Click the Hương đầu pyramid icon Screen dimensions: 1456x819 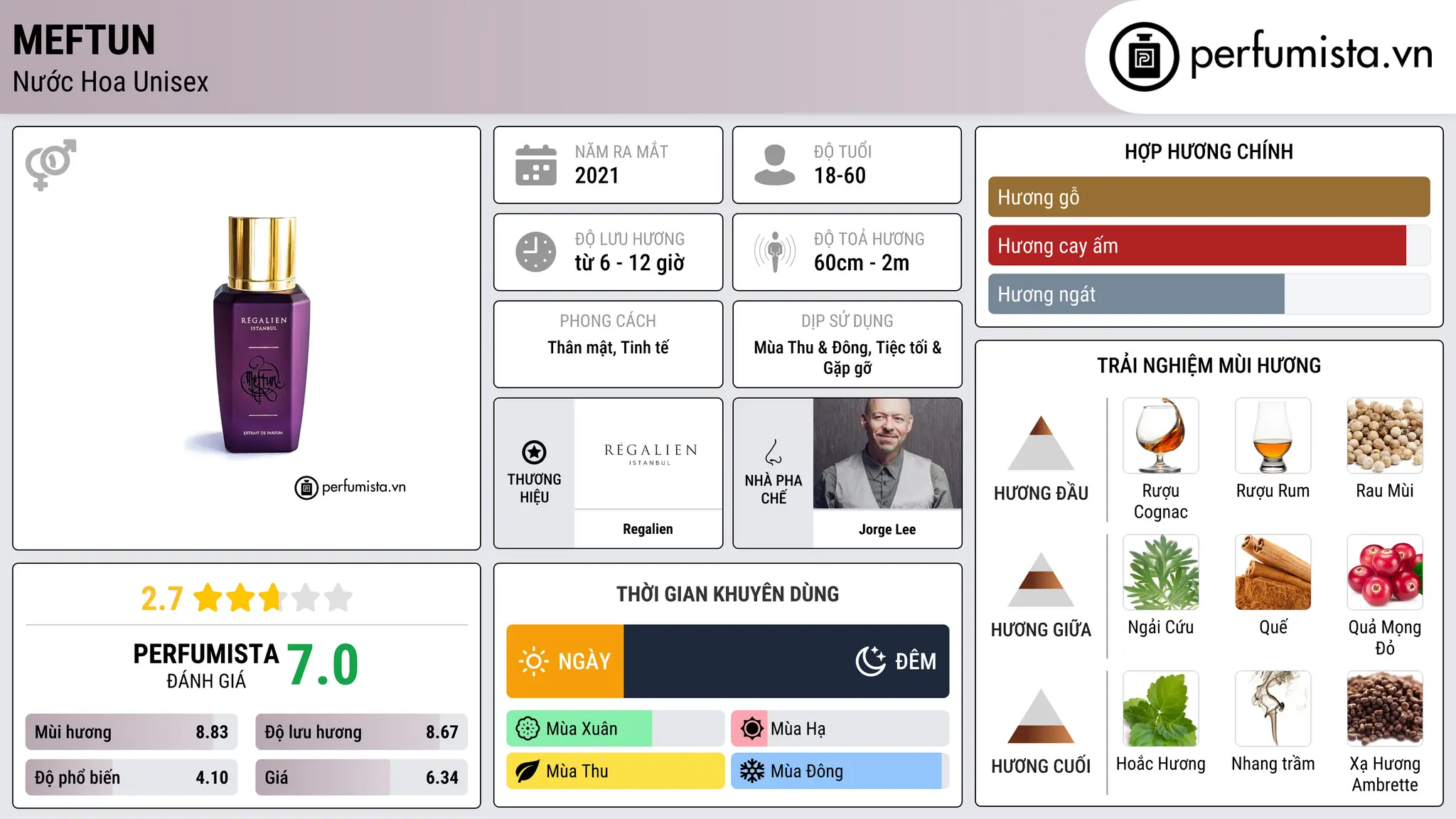1041,442
